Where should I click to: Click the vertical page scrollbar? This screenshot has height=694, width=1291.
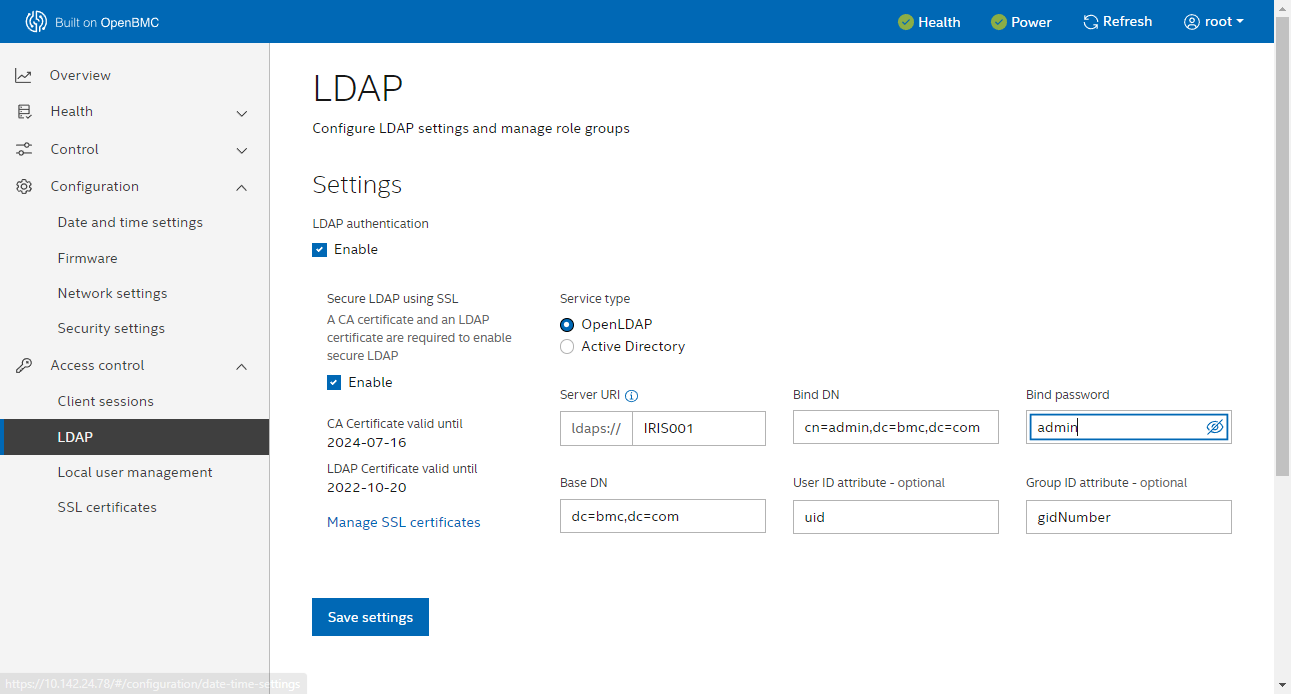click(1282, 245)
